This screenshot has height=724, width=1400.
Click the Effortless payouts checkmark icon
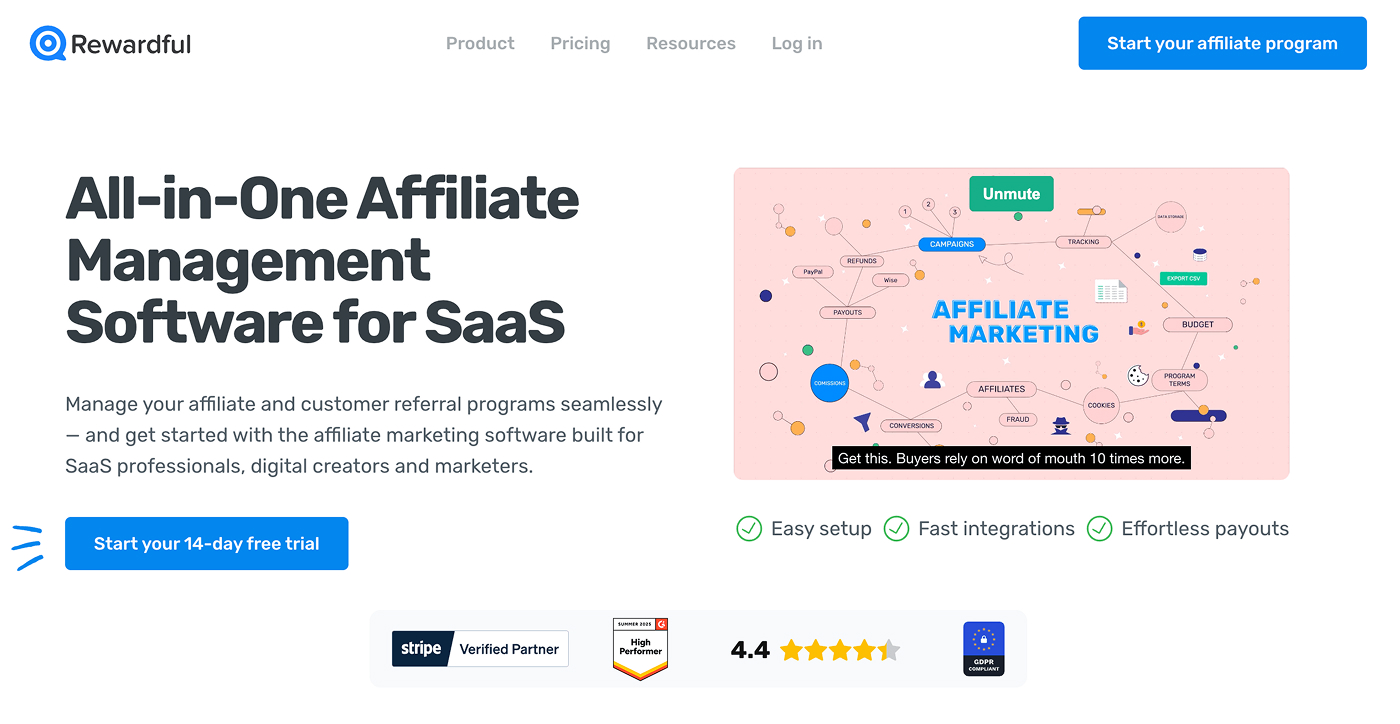(x=1099, y=528)
